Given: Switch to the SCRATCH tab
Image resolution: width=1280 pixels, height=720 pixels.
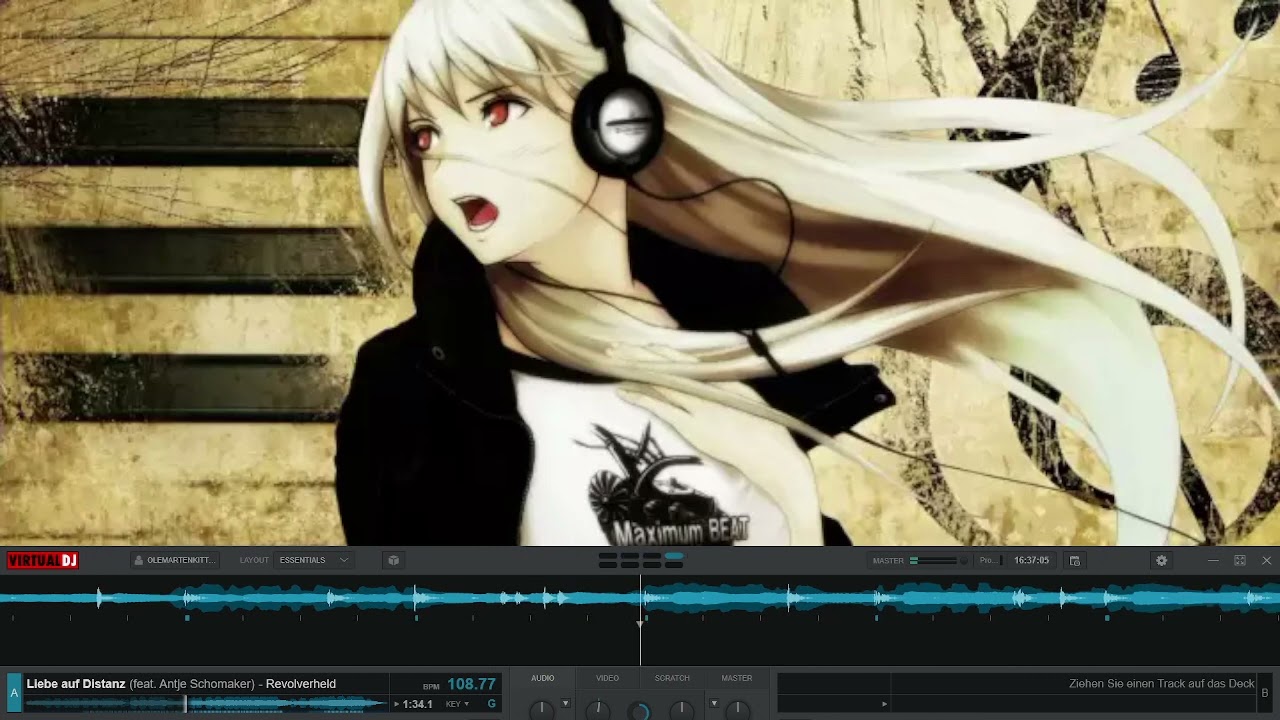Looking at the screenshot, I should click(672, 678).
